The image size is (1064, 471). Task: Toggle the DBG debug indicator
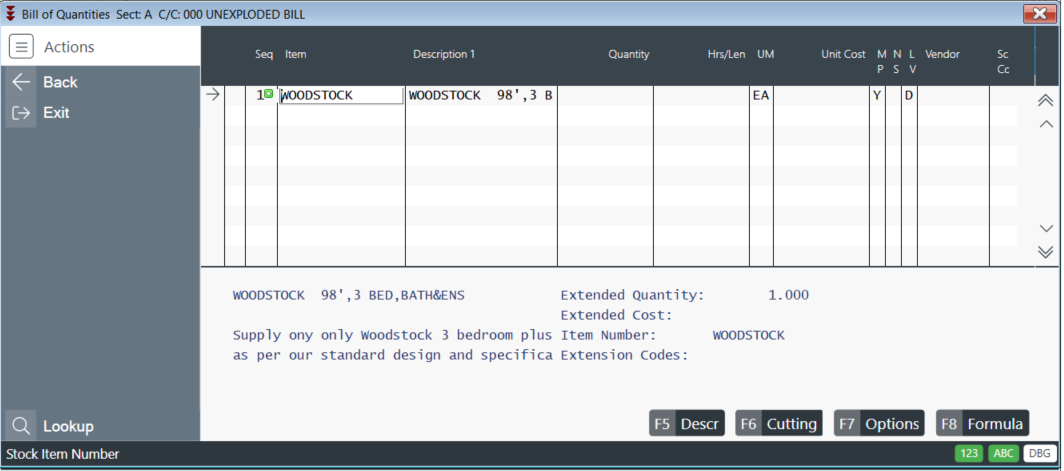(x=1038, y=454)
